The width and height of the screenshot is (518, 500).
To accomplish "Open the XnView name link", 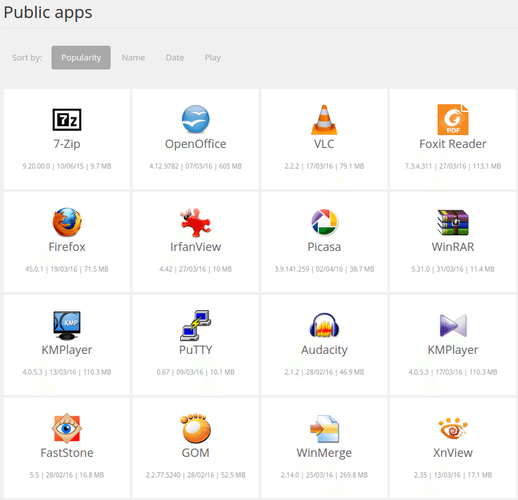I will tap(453, 453).
